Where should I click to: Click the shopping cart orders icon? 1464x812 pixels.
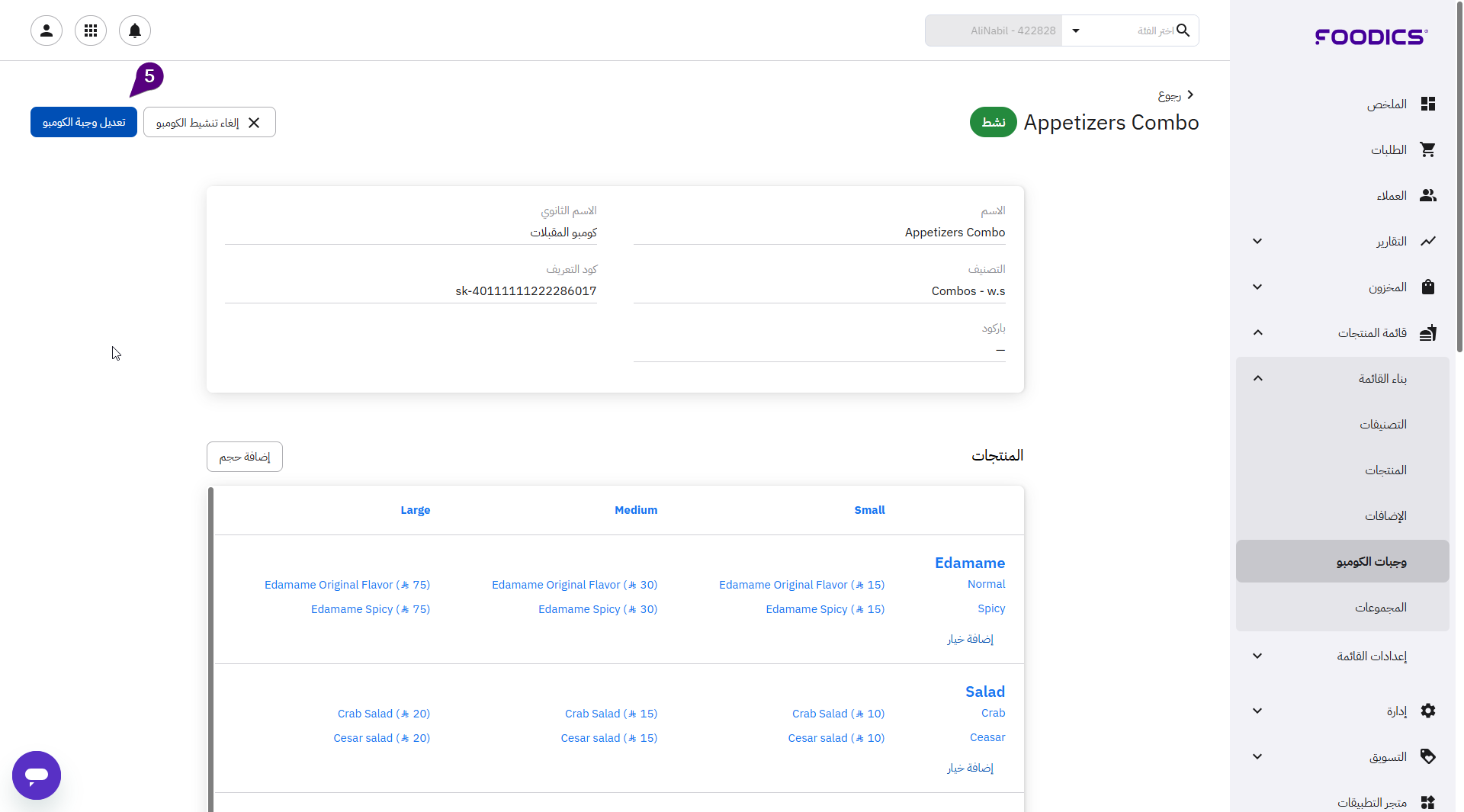(x=1427, y=150)
